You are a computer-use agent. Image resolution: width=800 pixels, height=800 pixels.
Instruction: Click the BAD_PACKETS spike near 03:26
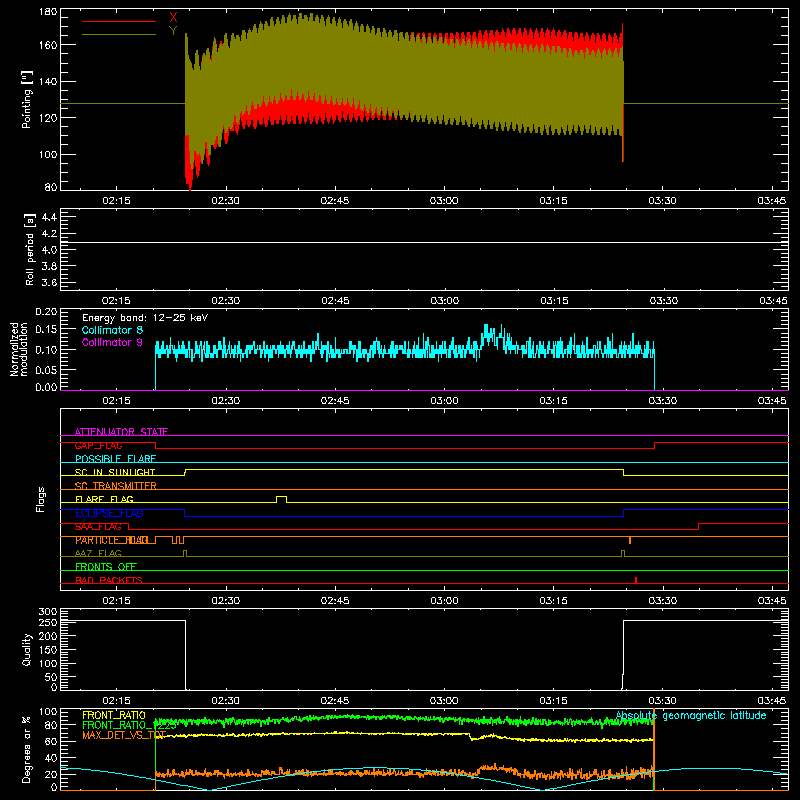click(636, 580)
